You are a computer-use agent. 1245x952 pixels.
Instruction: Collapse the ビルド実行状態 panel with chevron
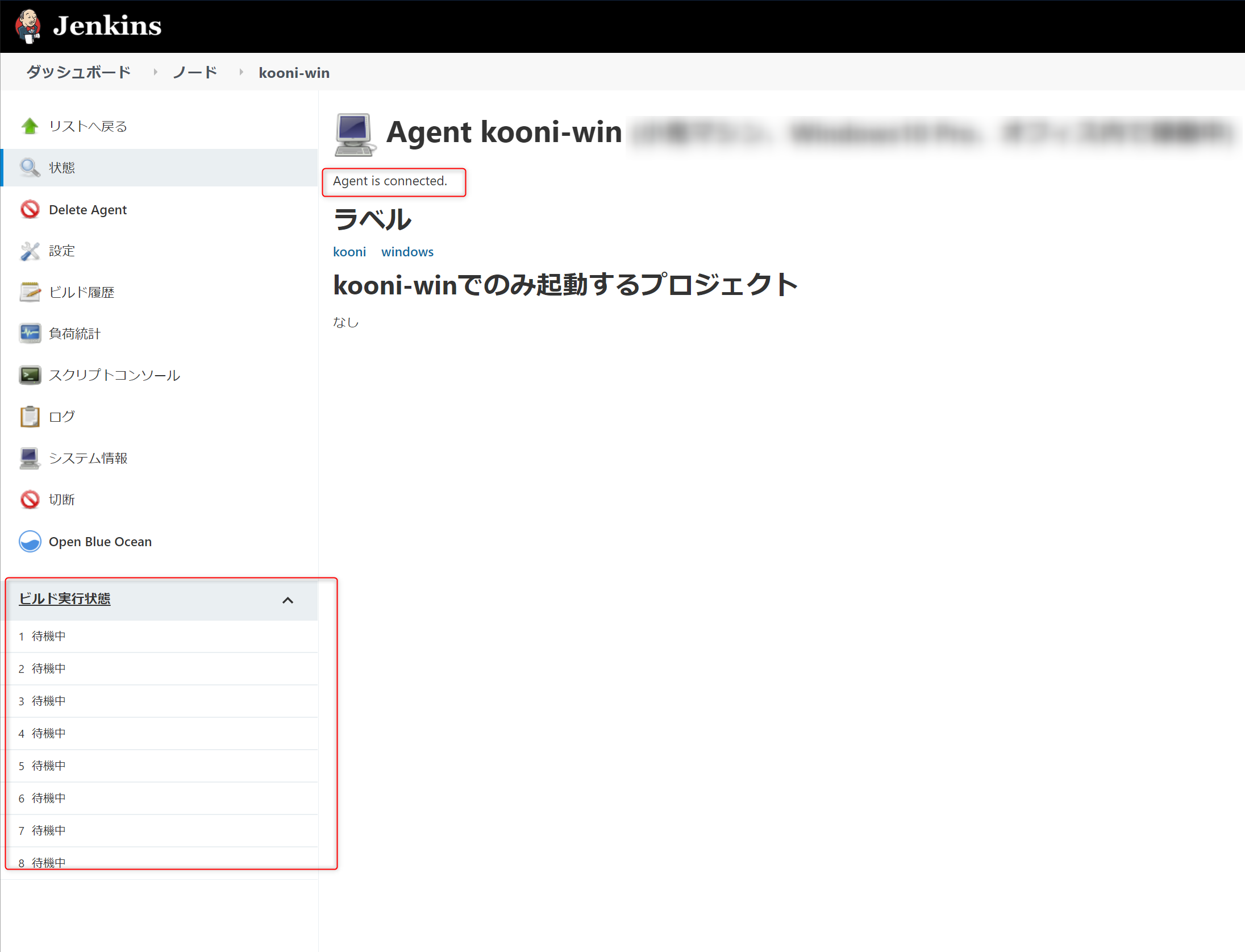pos(288,600)
